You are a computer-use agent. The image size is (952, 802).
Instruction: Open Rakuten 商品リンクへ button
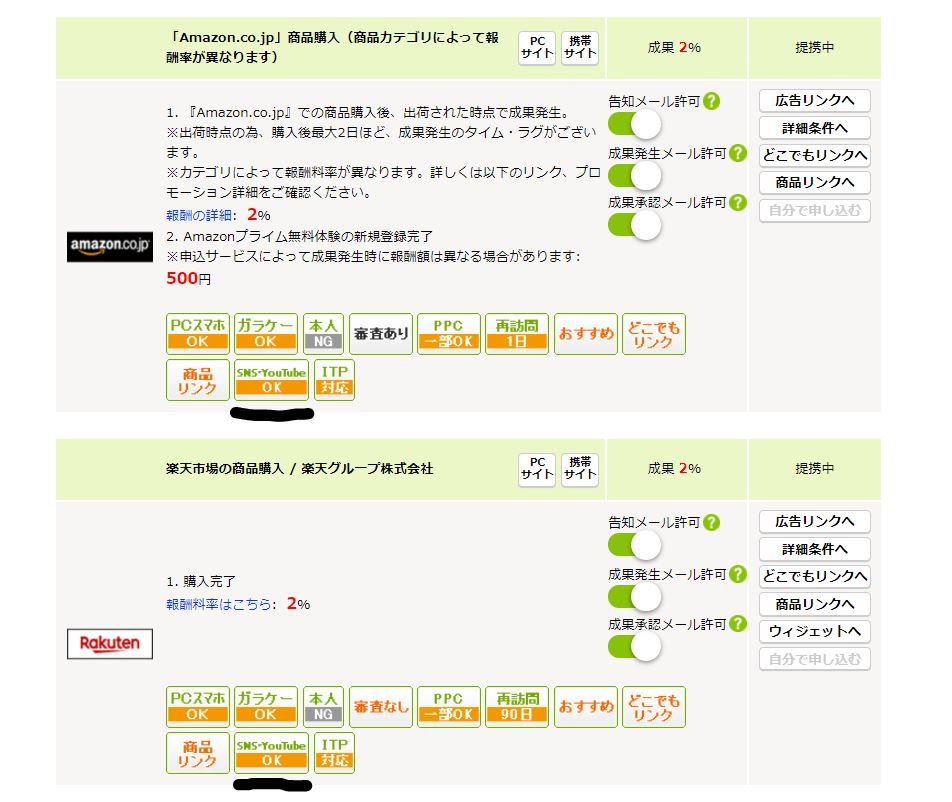[x=815, y=604]
